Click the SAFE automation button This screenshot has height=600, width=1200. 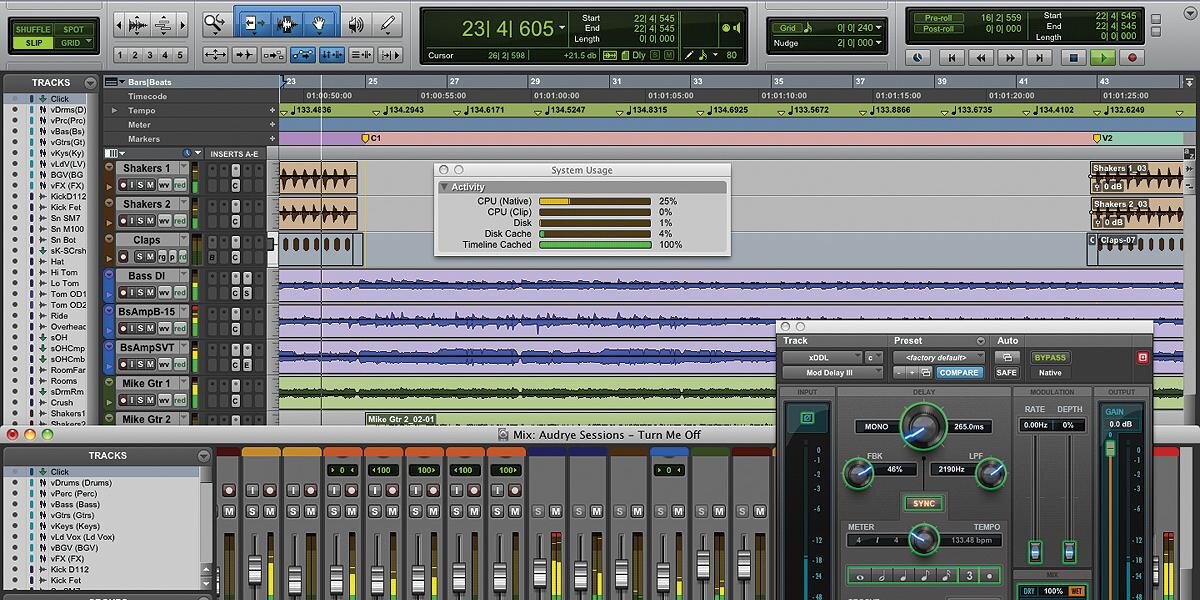pos(1007,373)
